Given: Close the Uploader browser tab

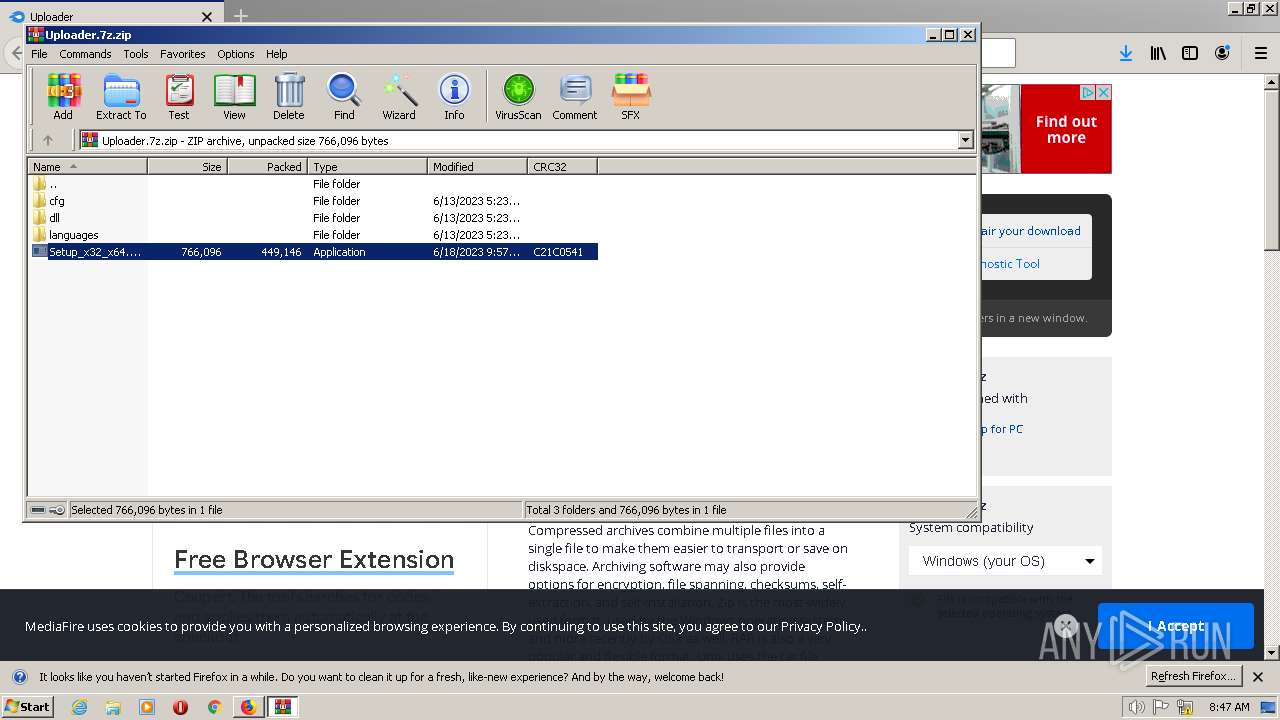Looking at the screenshot, I should click(207, 17).
